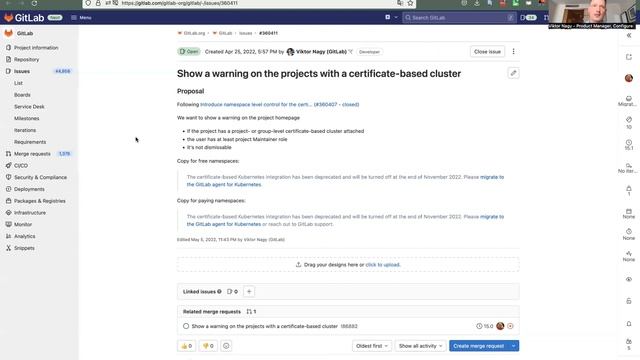Select Issues in the sidebar

point(22,71)
